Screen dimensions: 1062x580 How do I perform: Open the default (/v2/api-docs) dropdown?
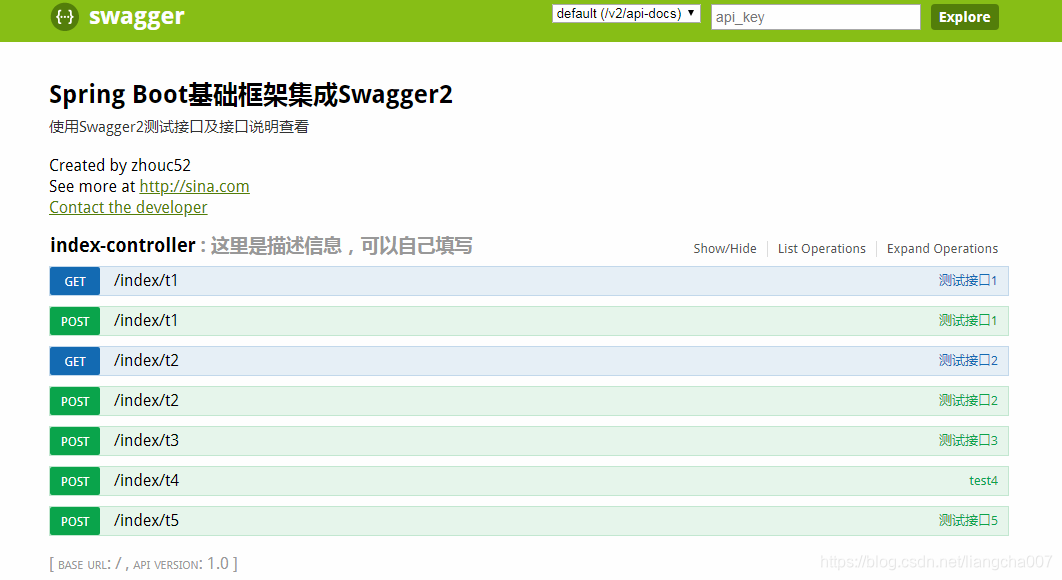tap(626, 14)
